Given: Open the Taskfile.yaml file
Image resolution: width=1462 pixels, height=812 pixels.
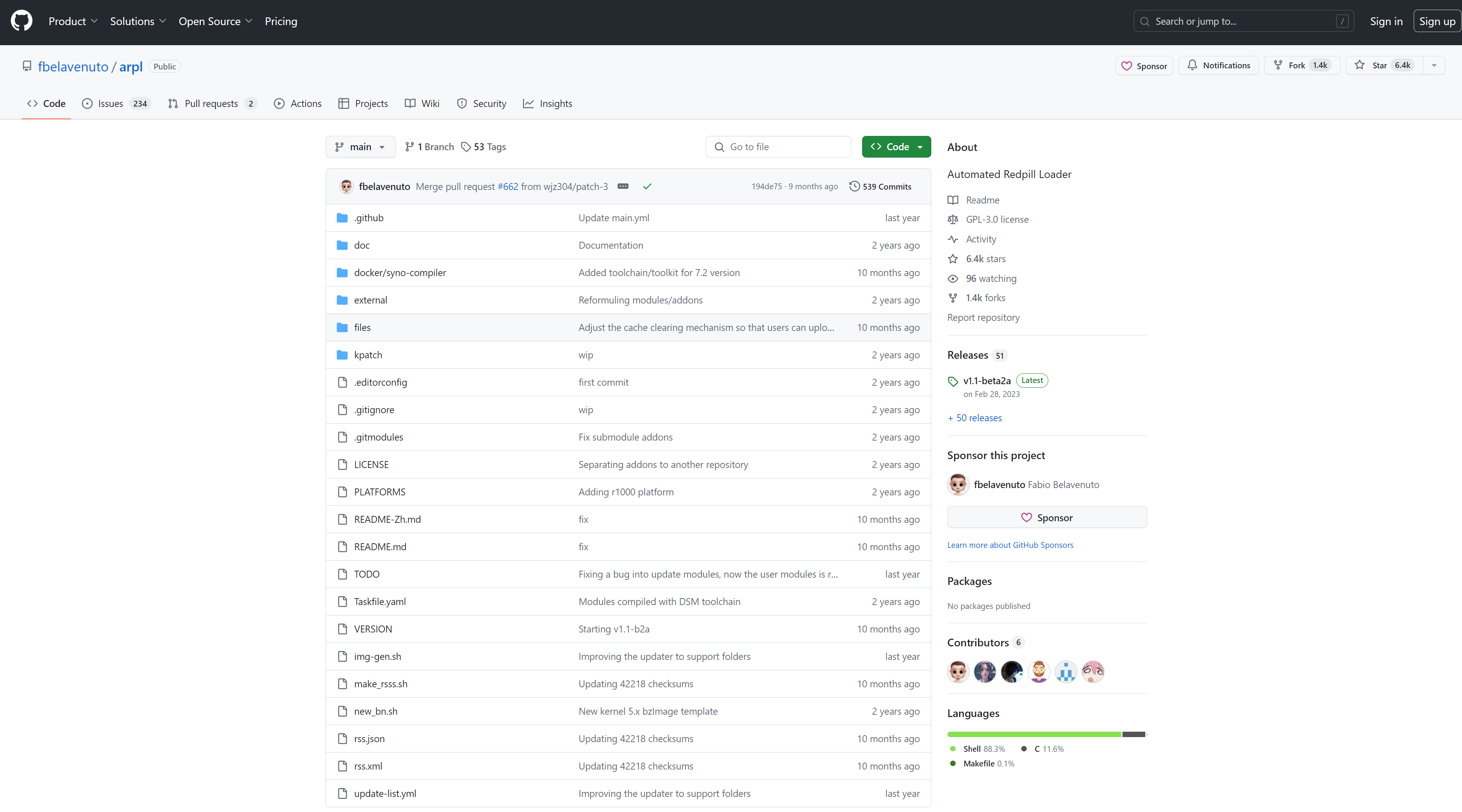Looking at the screenshot, I should tap(380, 602).
